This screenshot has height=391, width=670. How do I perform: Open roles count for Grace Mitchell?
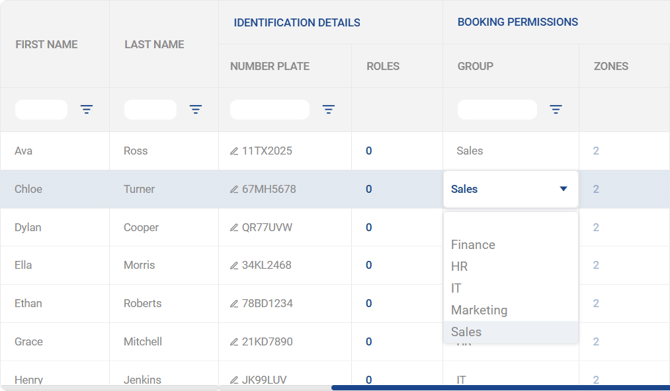pyautogui.click(x=369, y=341)
